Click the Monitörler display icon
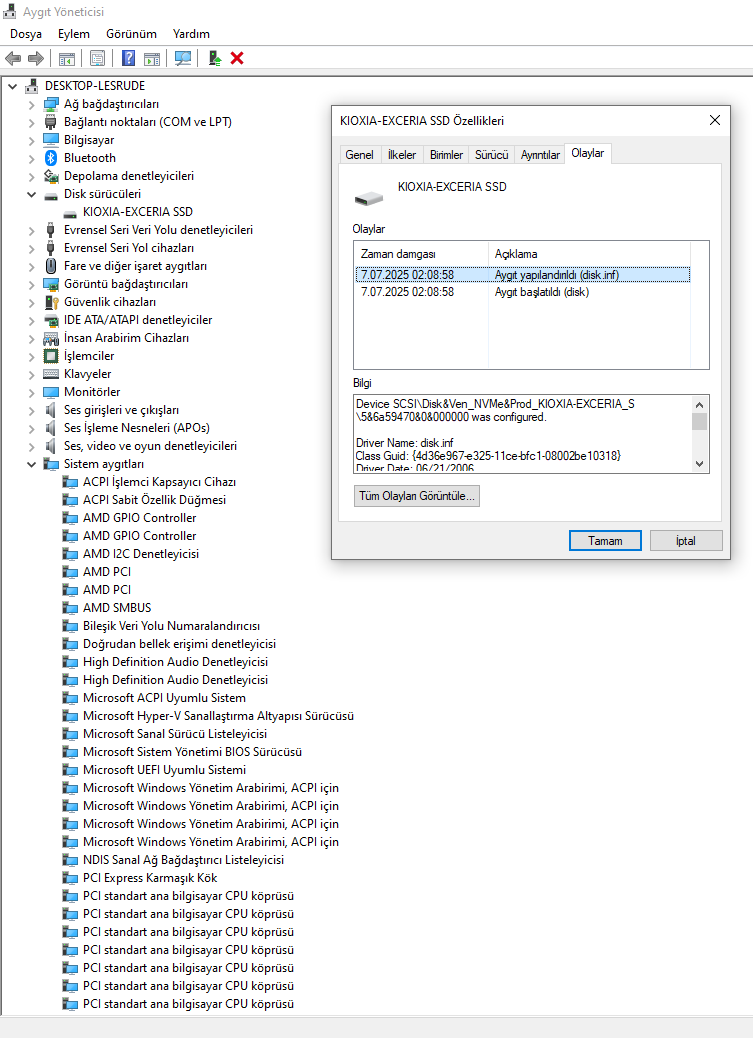753x1038 pixels. [x=51, y=392]
